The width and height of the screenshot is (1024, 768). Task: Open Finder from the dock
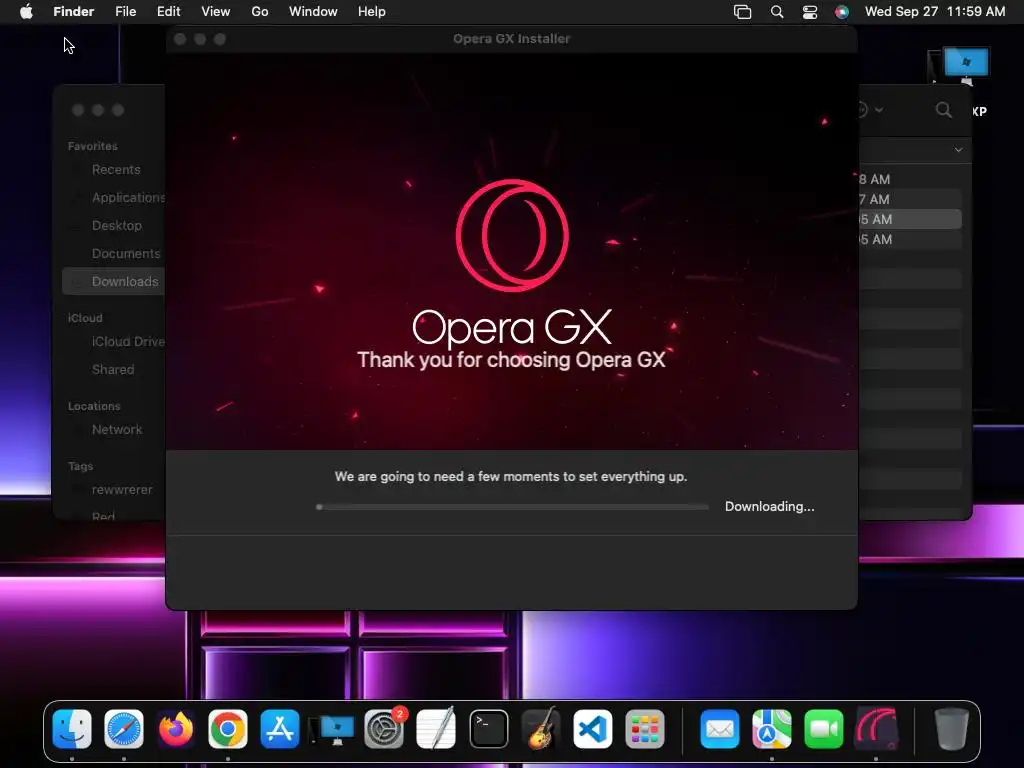pyautogui.click(x=72, y=728)
